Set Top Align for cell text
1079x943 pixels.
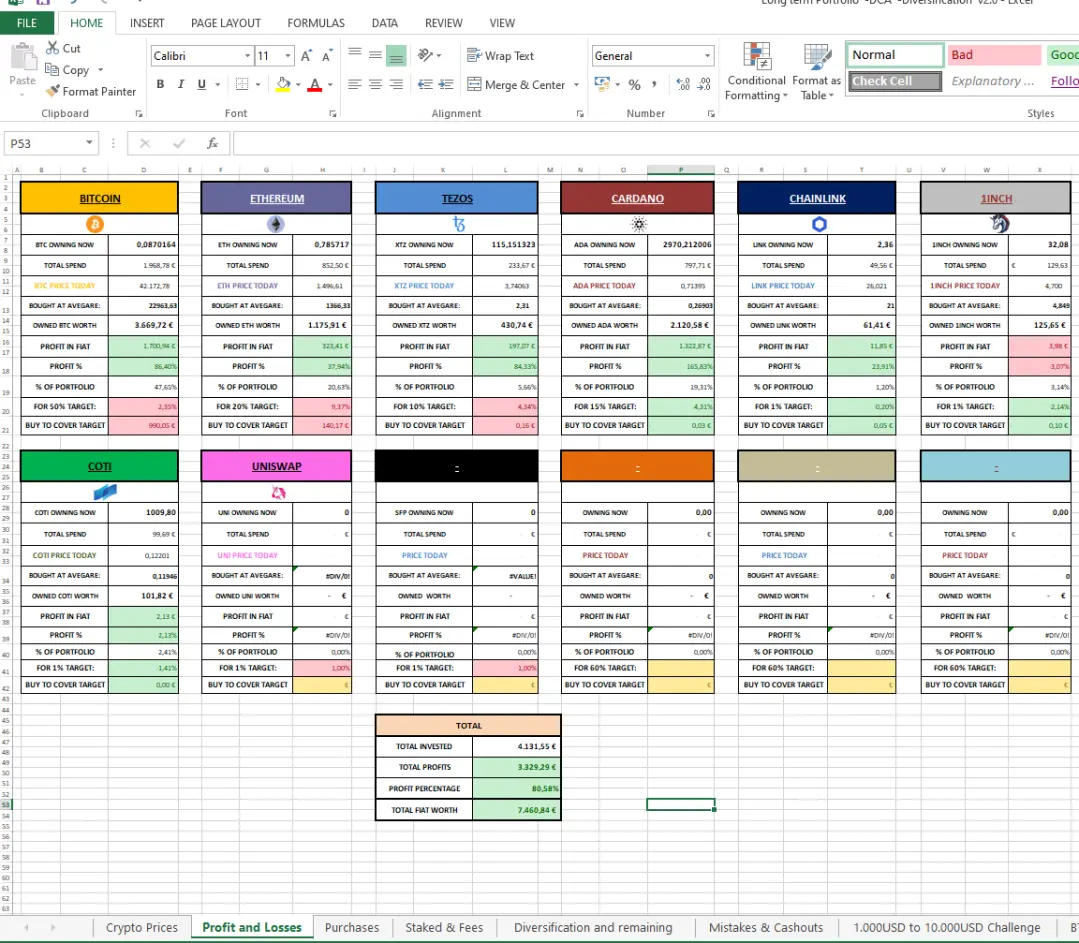coord(354,54)
